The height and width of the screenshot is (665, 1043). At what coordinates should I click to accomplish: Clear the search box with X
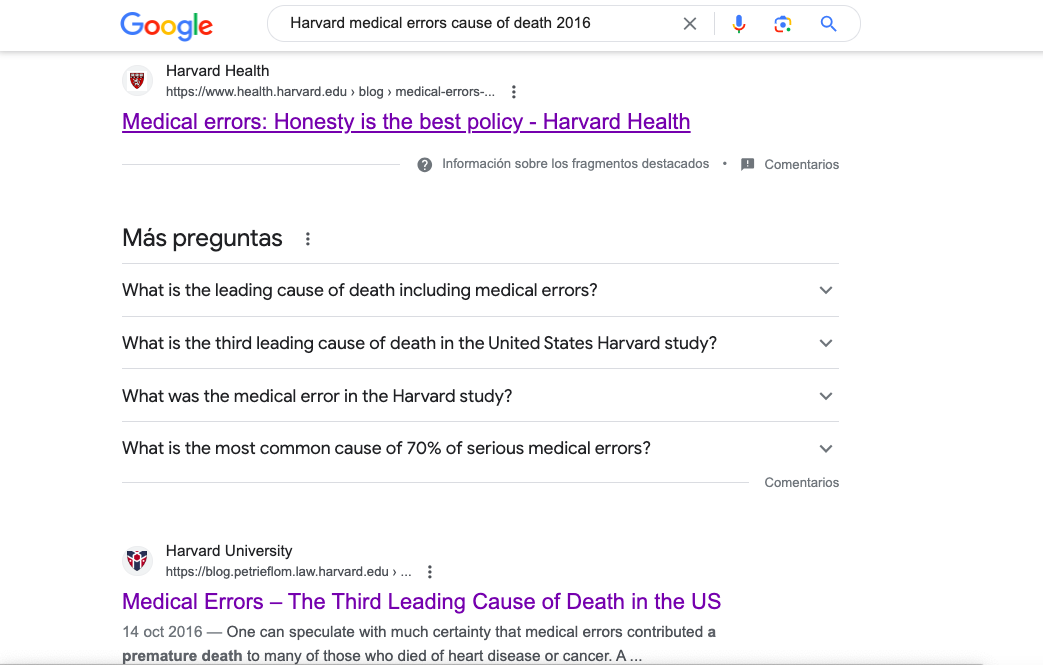(x=690, y=24)
